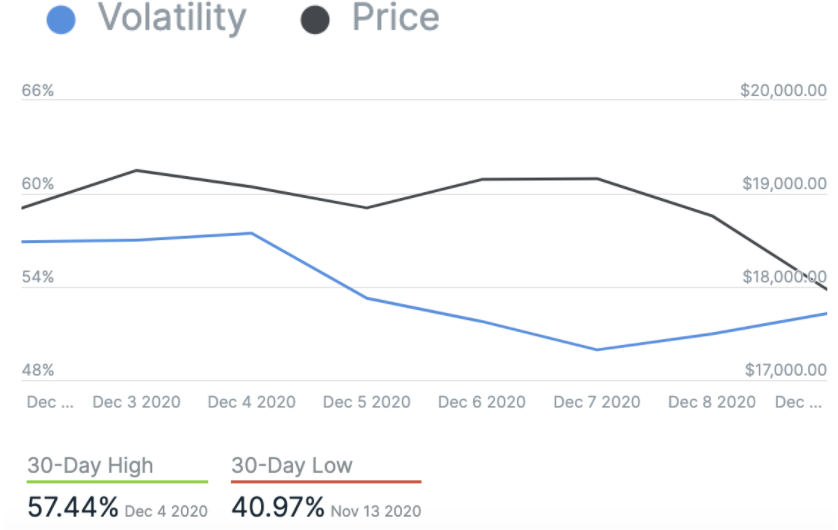Click the Dec 6 2020 axis label
The image size is (838, 530).
(x=482, y=402)
